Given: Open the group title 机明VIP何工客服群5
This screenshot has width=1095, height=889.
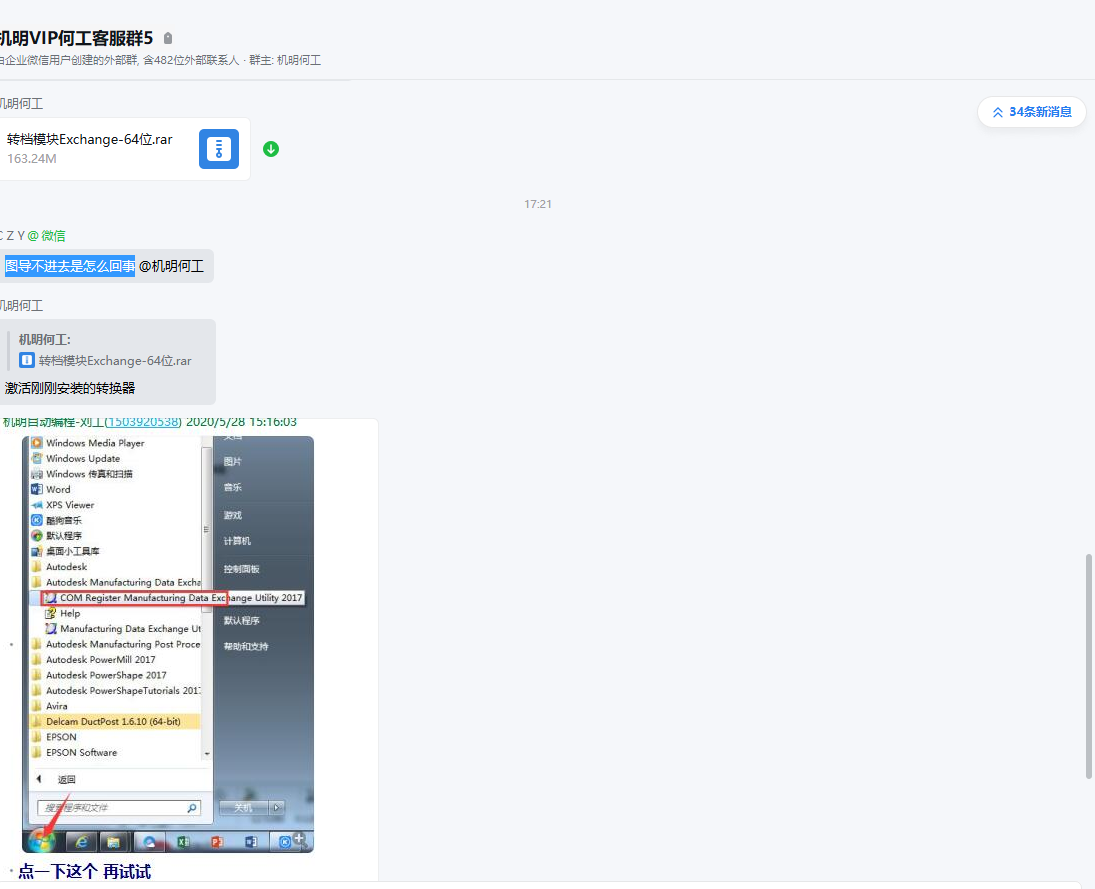Looking at the screenshot, I should coord(76,38).
